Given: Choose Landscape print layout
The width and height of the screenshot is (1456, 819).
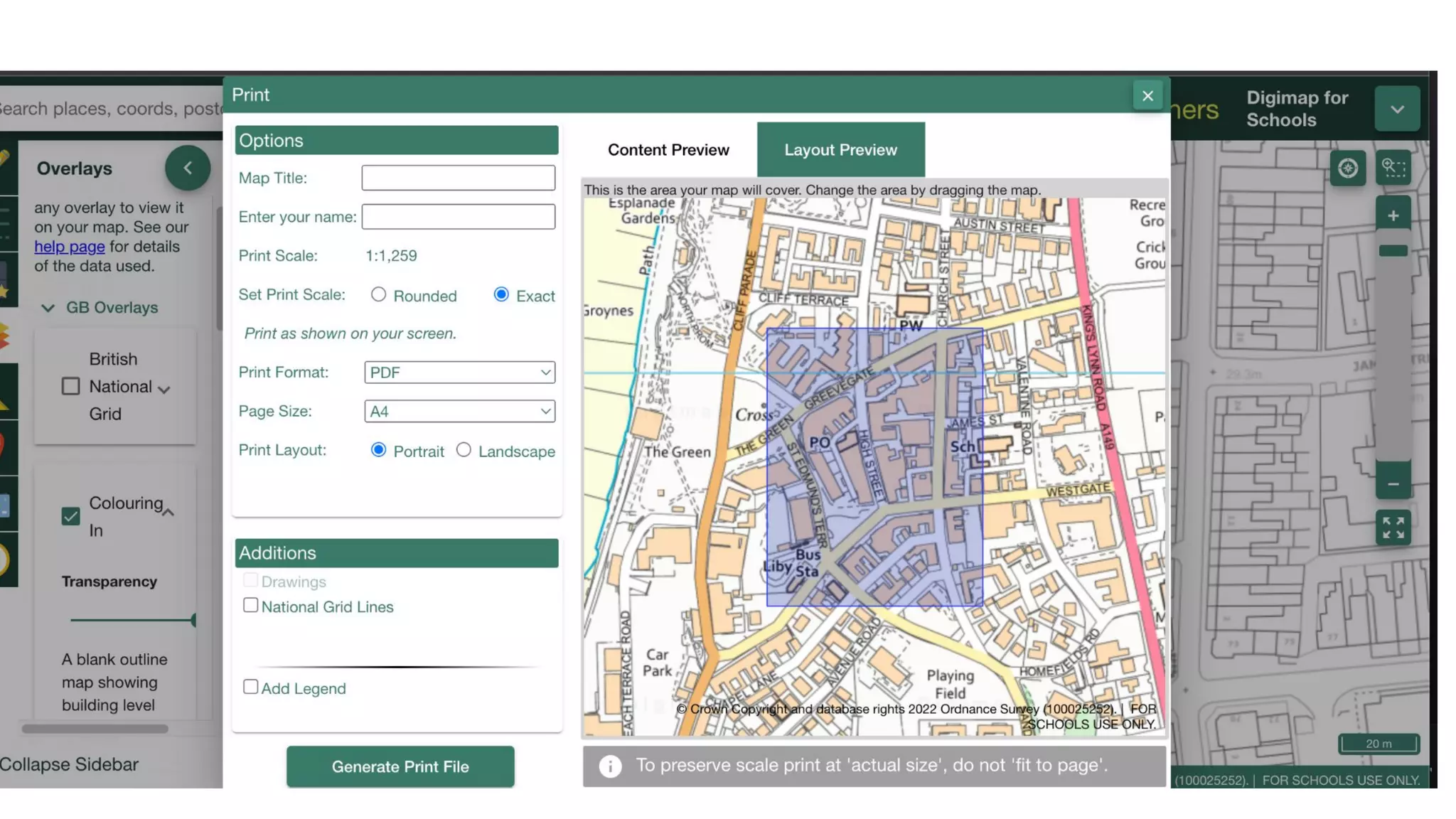Looking at the screenshot, I should click(464, 450).
